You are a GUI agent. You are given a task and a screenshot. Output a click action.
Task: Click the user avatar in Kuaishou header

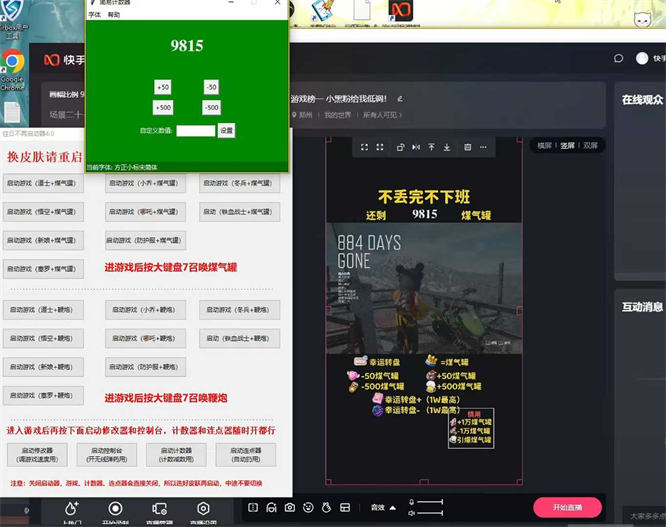click(x=642, y=58)
